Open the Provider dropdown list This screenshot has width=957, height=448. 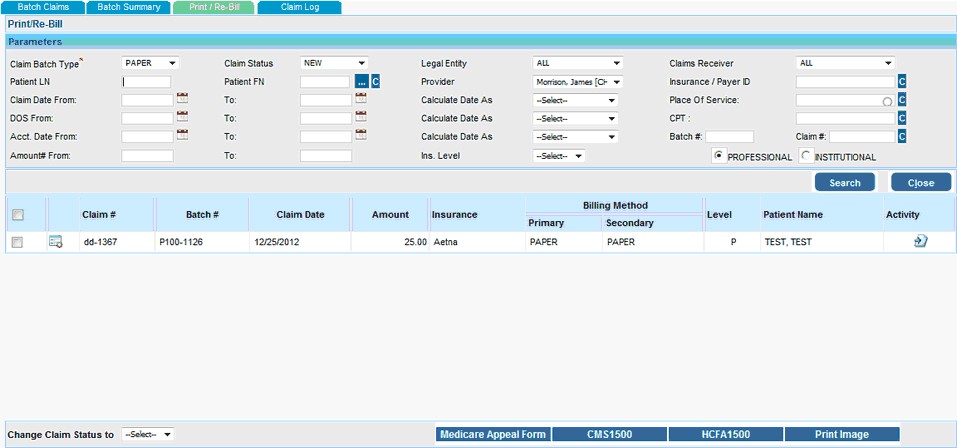click(x=578, y=82)
